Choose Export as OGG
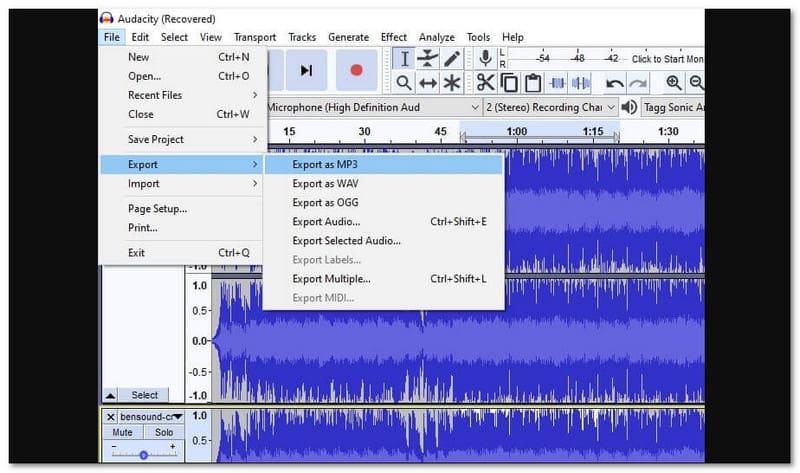800x473 pixels. pyautogui.click(x=384, y=203)
